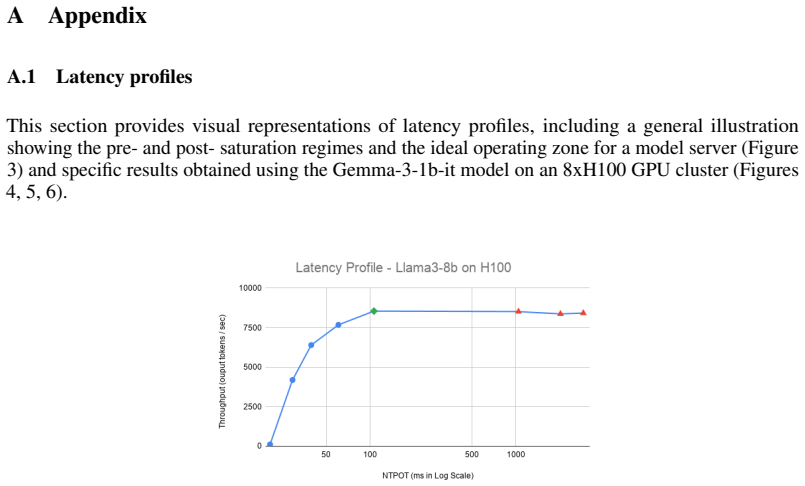Screen dimensions: 805x486
Task: Click the words "8xH100 GPU cluster" in the paragraph
Action: coord(645,170)
